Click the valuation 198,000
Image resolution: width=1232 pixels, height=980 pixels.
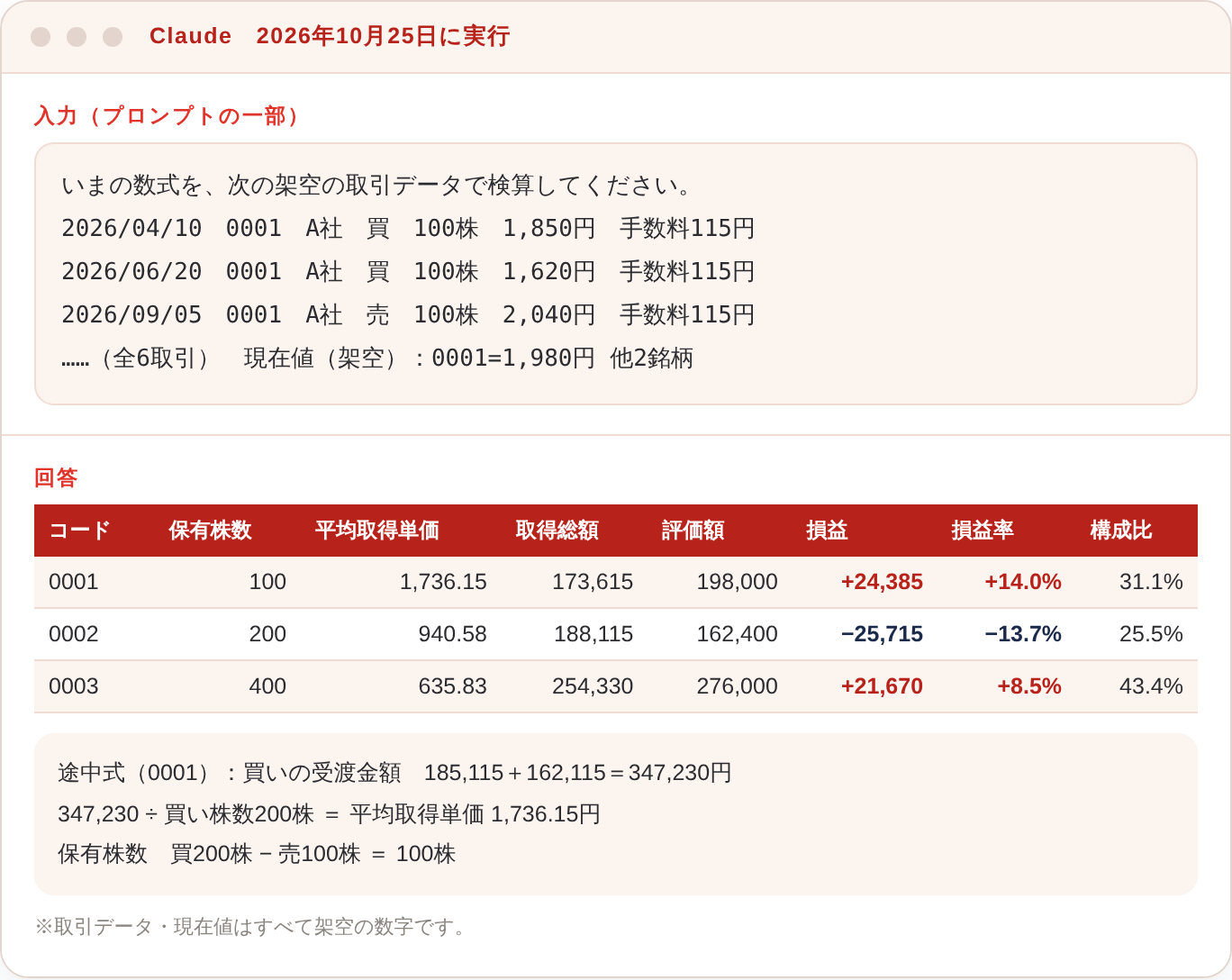point(737,582)
